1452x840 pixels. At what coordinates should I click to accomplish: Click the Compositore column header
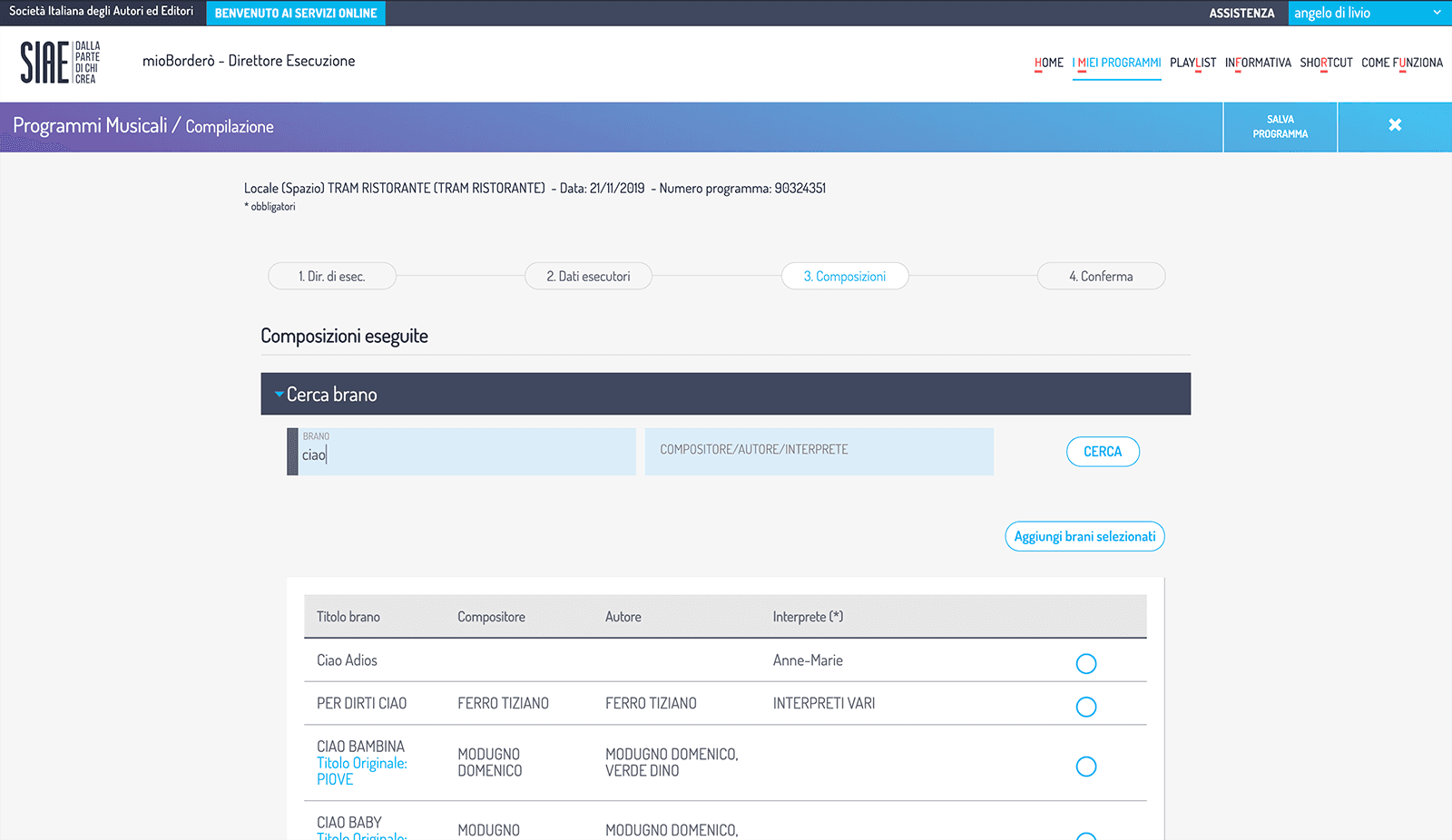pos(491,617)
